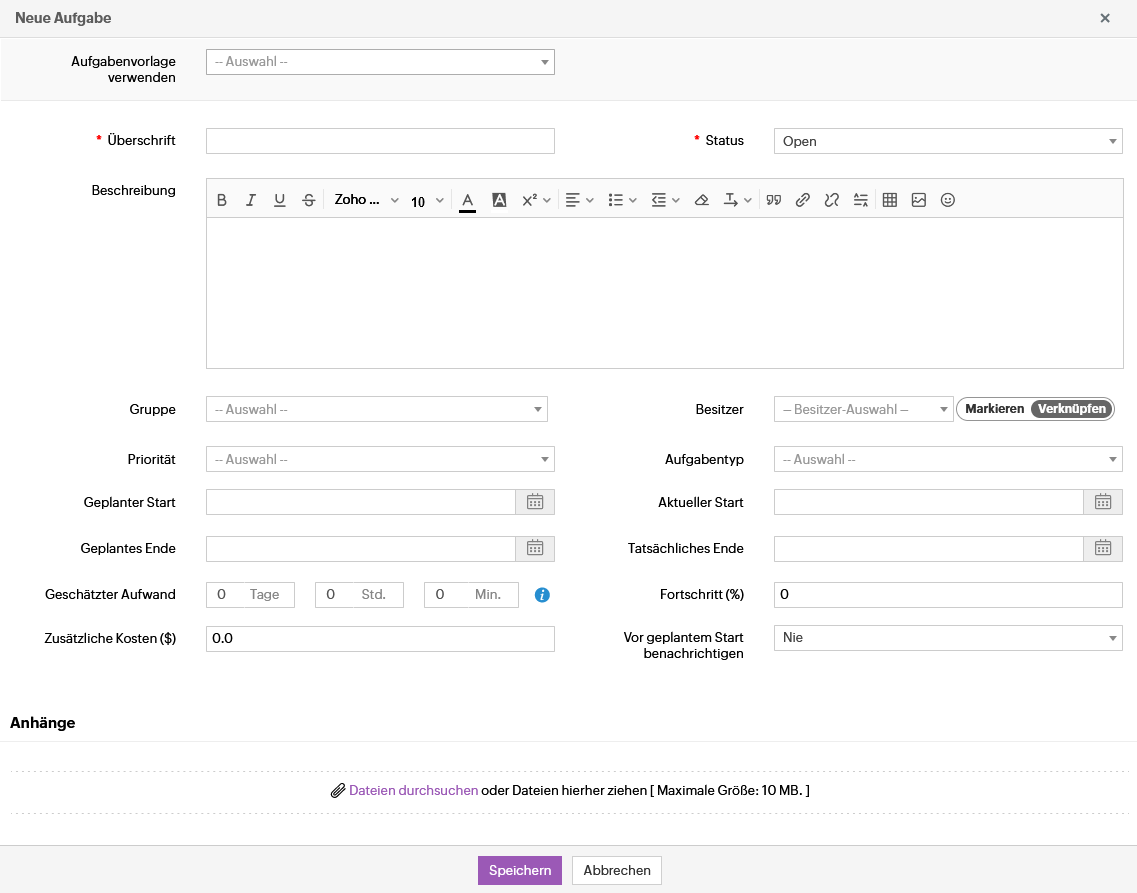This screenshot has height=893, width=1137.
Task: Pick the font text color
Action: [x=468, y=201]
